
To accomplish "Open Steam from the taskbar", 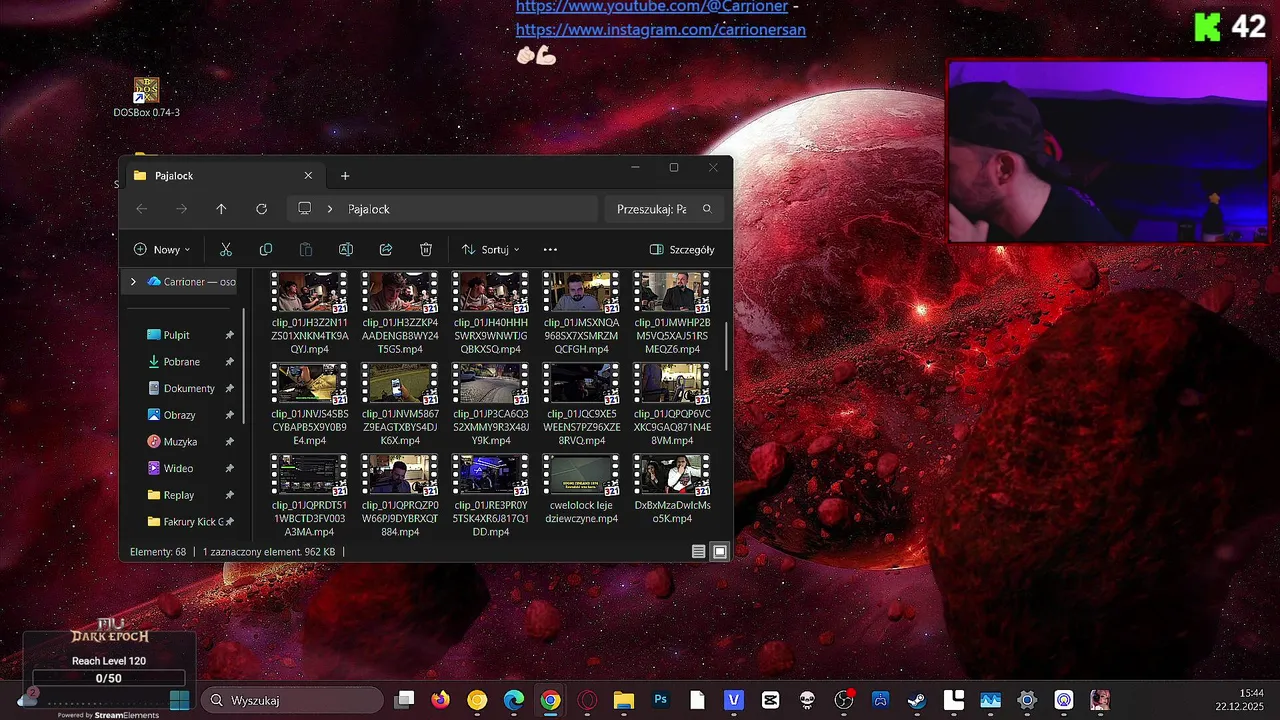I will 917,700.
